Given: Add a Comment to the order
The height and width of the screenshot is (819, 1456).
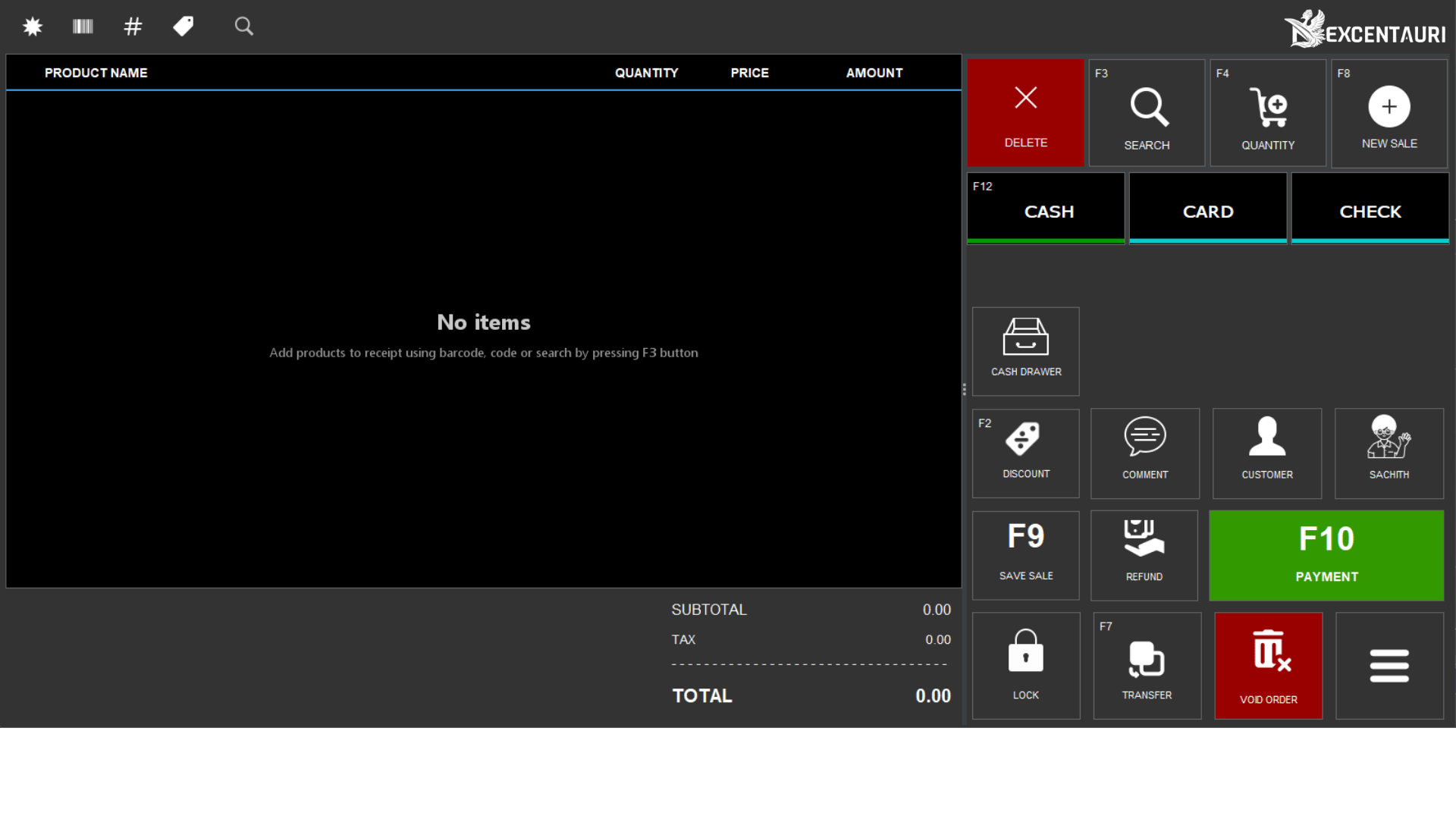Looking at the screenshot, I should tap(1145, 453).
